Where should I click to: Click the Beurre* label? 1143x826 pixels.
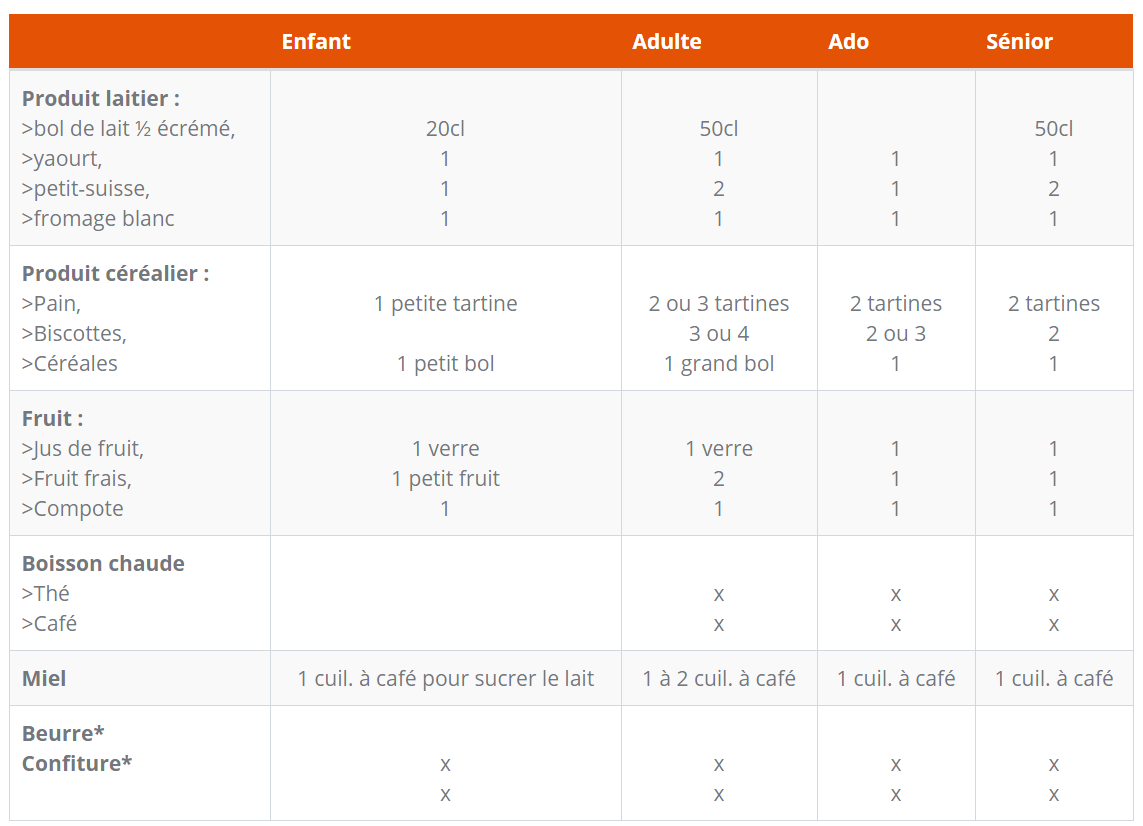(x=63, y=733)
